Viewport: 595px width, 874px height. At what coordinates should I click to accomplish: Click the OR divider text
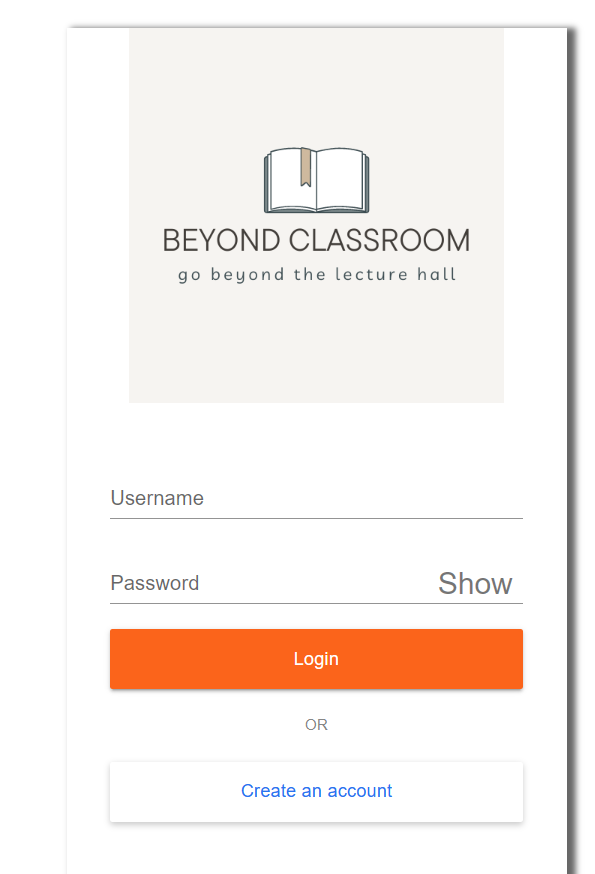[x=316, y=724]
